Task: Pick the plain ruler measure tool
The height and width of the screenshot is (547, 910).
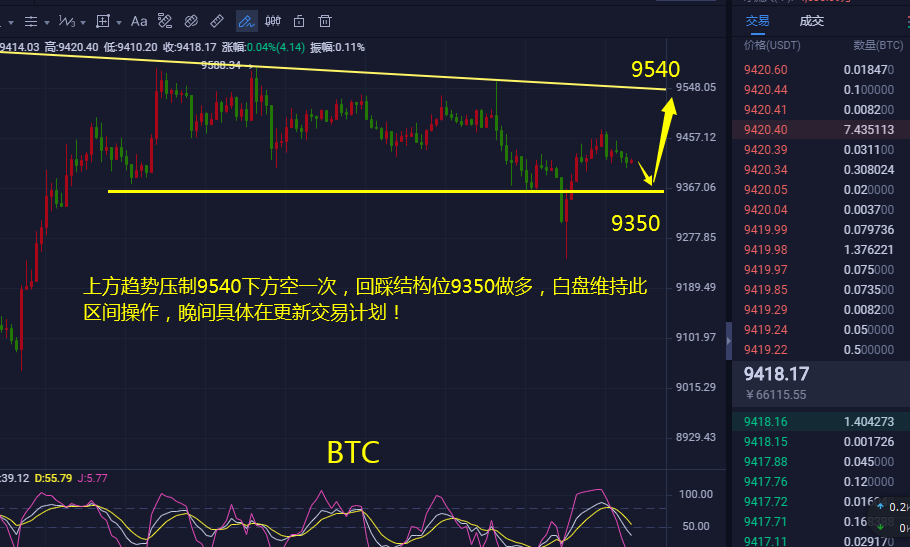Action: [217, 21]
